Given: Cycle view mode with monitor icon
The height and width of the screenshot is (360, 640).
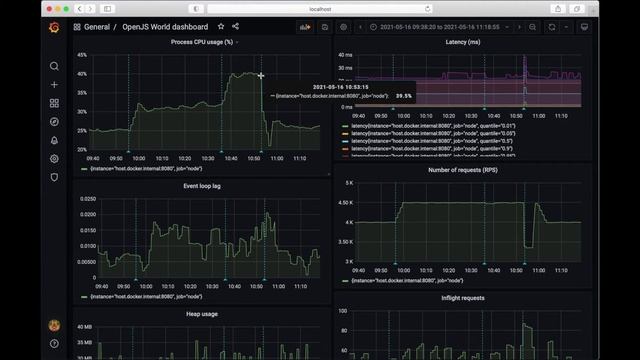Looking at the screenshot, I should (x=584, y=27).
